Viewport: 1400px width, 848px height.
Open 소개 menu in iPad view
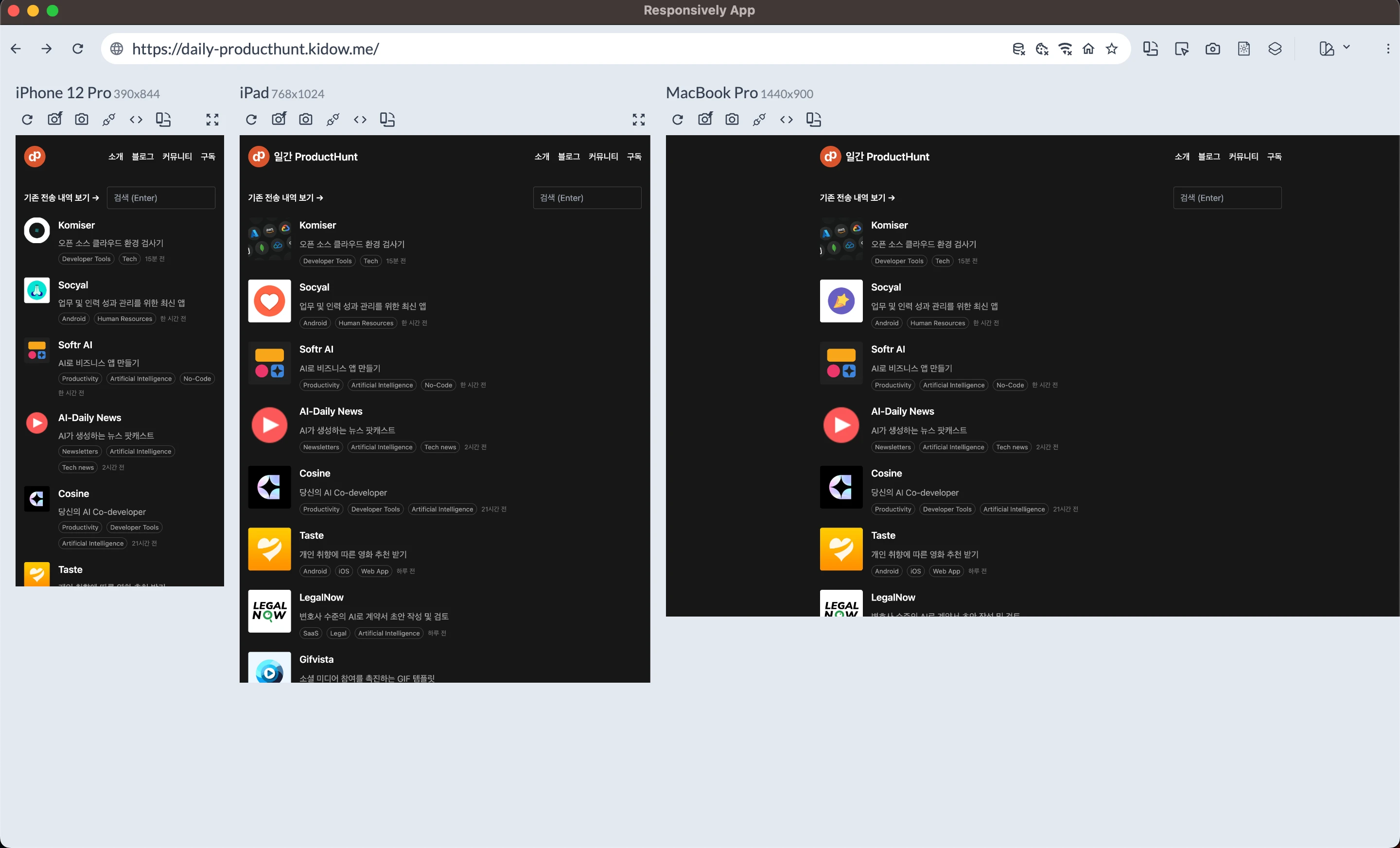pos(542,156)
